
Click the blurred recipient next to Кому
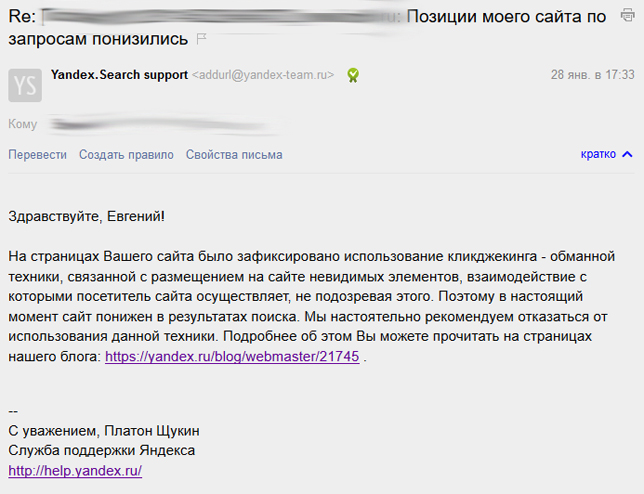point(162,124)
